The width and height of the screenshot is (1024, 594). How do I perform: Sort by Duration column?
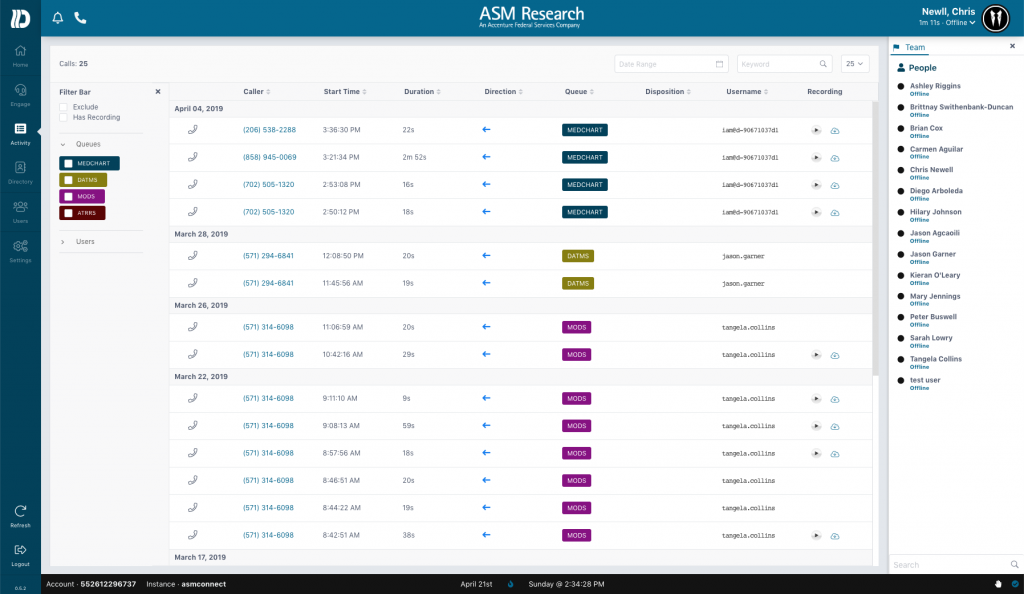[x=422, y=91]
